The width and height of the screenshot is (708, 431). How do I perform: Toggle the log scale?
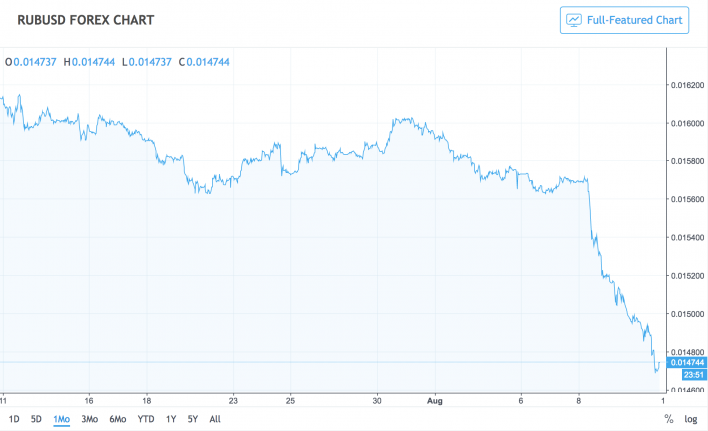tap(691, 419)
